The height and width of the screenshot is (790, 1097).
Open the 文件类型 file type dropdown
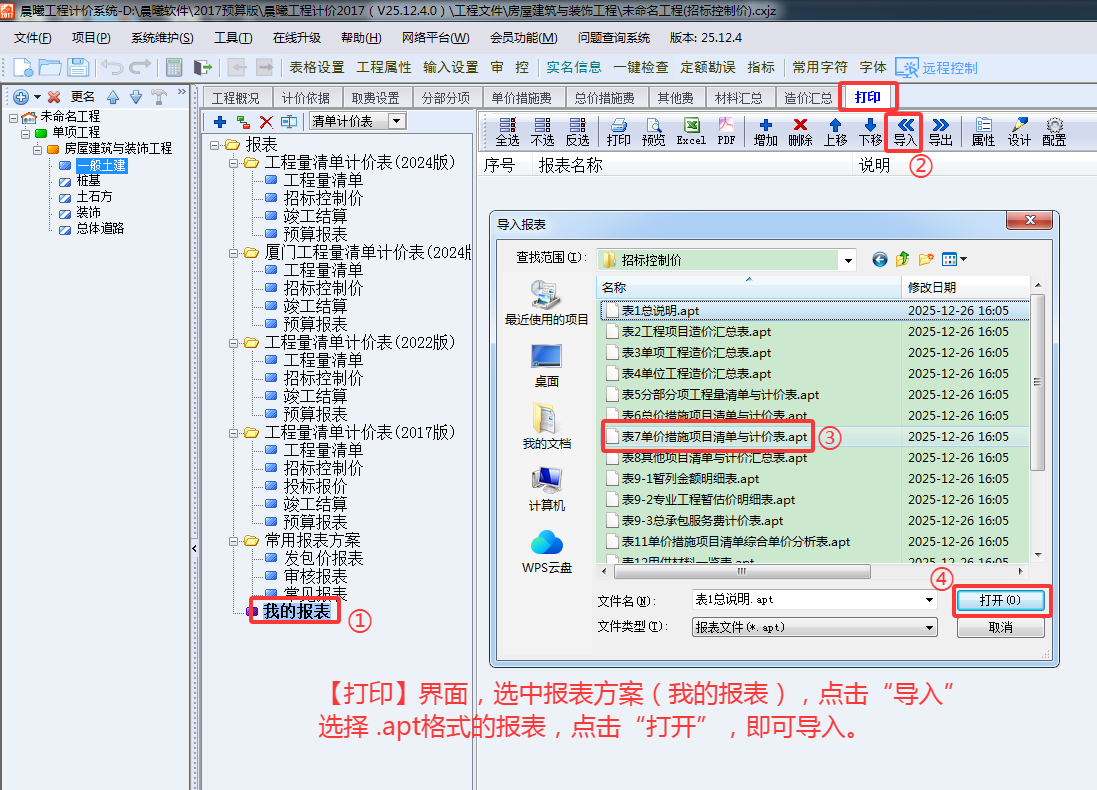930,627
